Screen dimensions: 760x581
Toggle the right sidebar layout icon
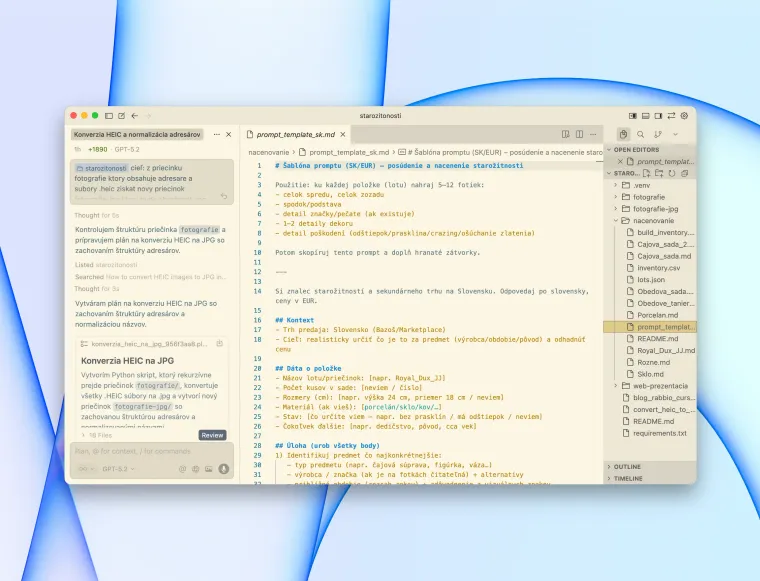click(x=658, y=116)
